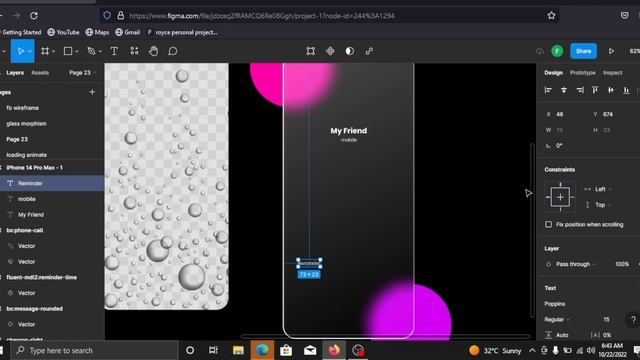Open Maps bookmark

(97, 32)
